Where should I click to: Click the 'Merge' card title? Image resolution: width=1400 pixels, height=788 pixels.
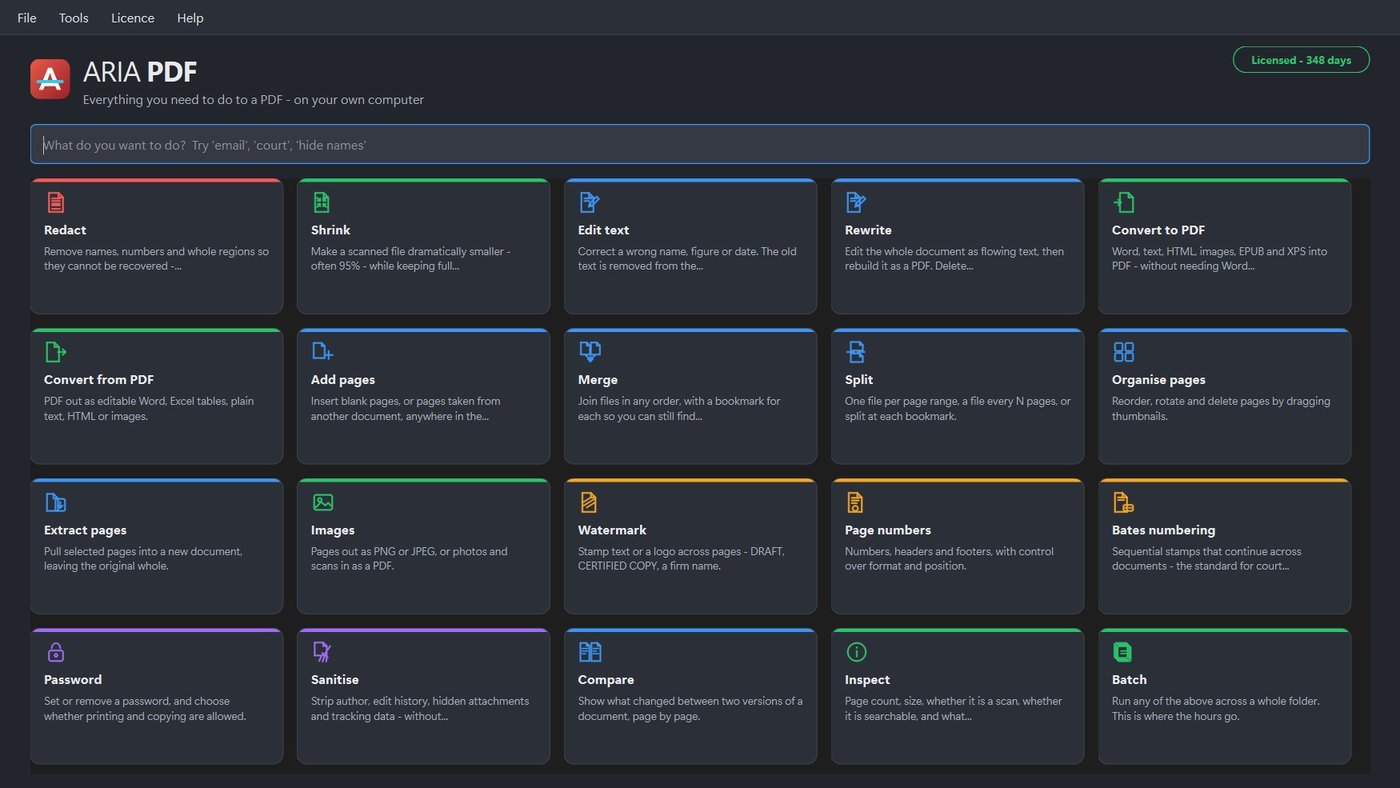(x=598, y=380)
